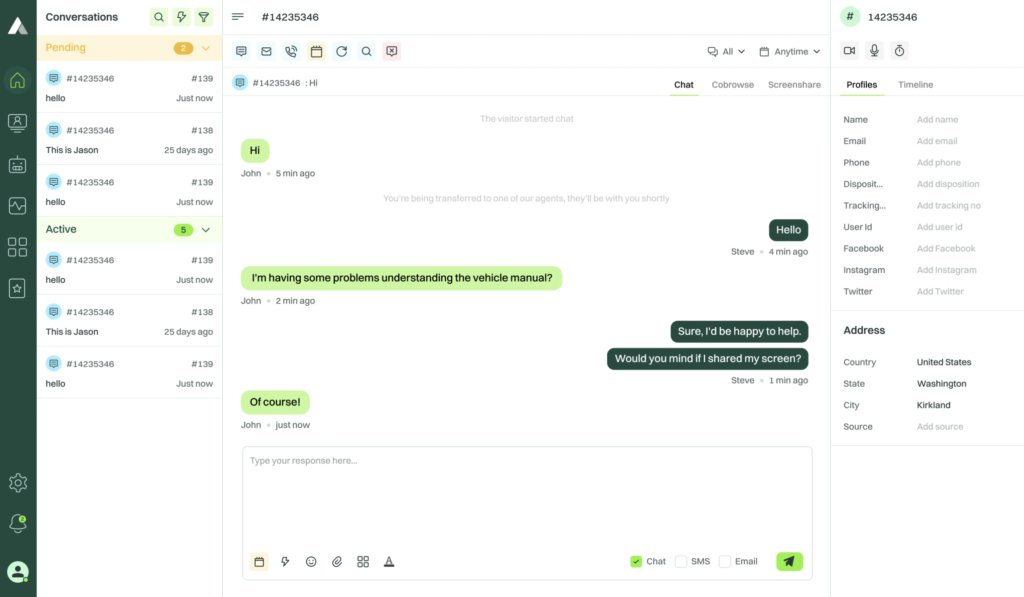Collapse the Pending conversations section
Image resolution: width=1024 pixels, height=597 pixels.
[206, 48]
